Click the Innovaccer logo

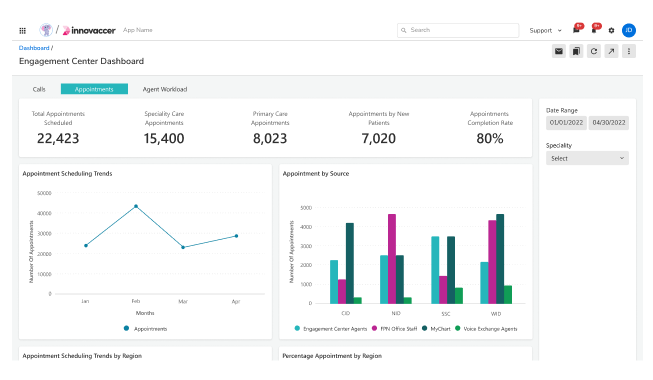point(89,30)
